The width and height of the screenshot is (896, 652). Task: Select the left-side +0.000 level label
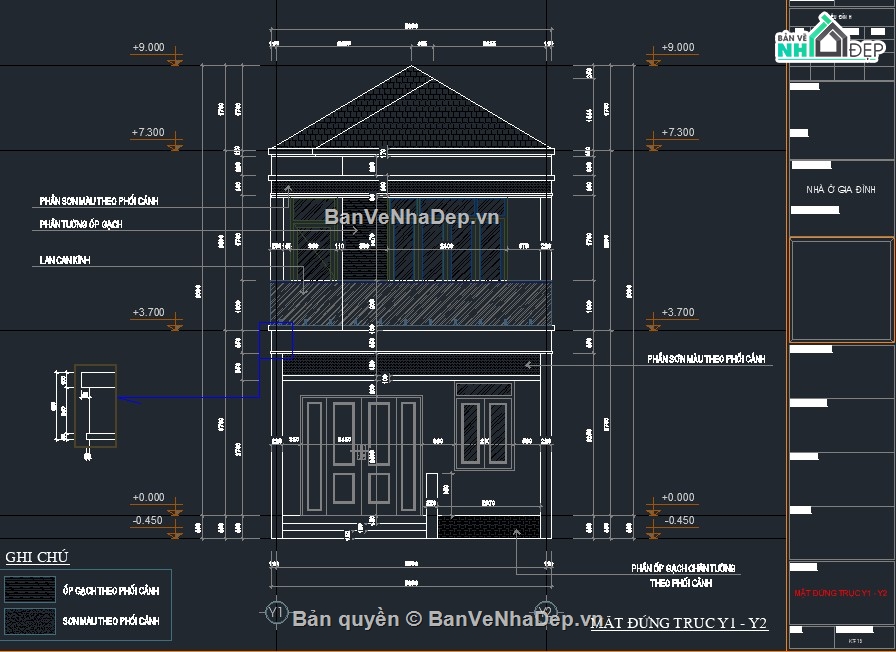click(x=149, y=498)
